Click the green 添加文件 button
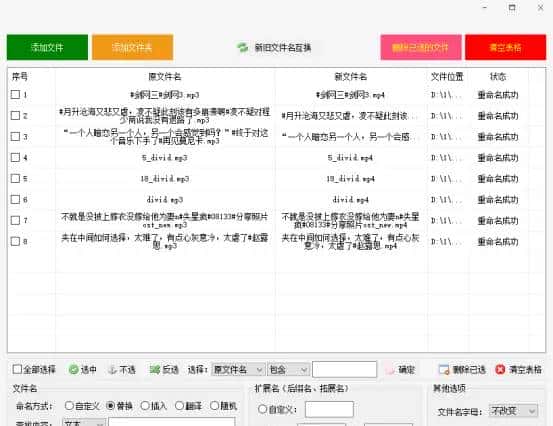This screenshot has height=426, width=553. point(47,47)
